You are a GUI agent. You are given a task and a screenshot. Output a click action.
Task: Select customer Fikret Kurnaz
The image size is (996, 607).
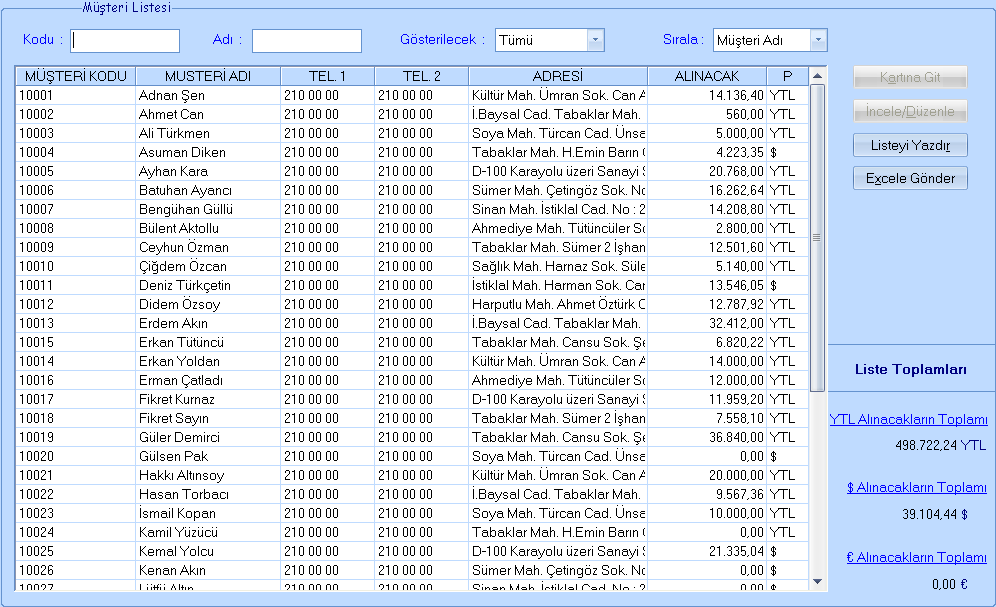[x=177, y=399]
